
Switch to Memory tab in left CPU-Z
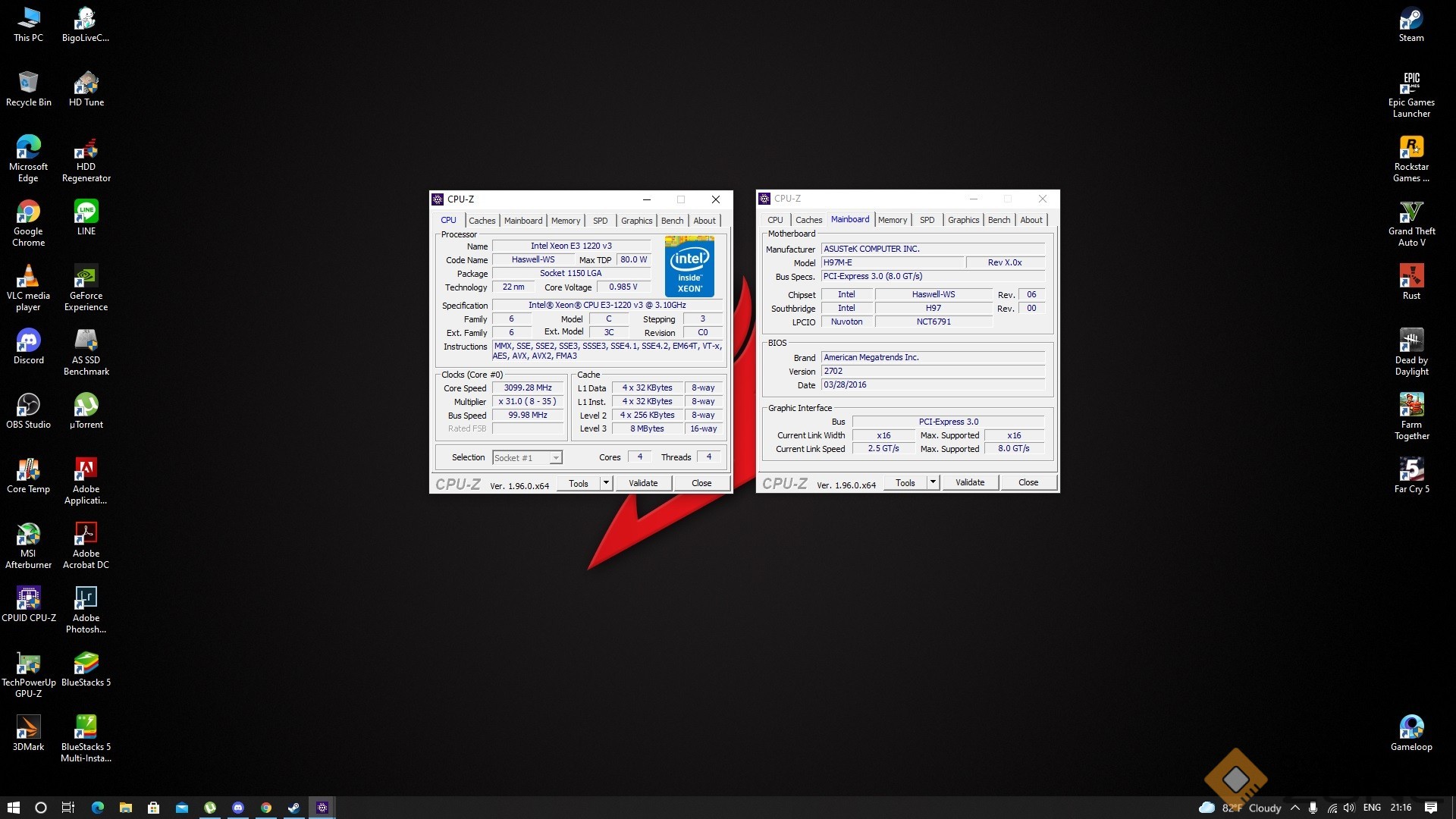click(565, 221)
